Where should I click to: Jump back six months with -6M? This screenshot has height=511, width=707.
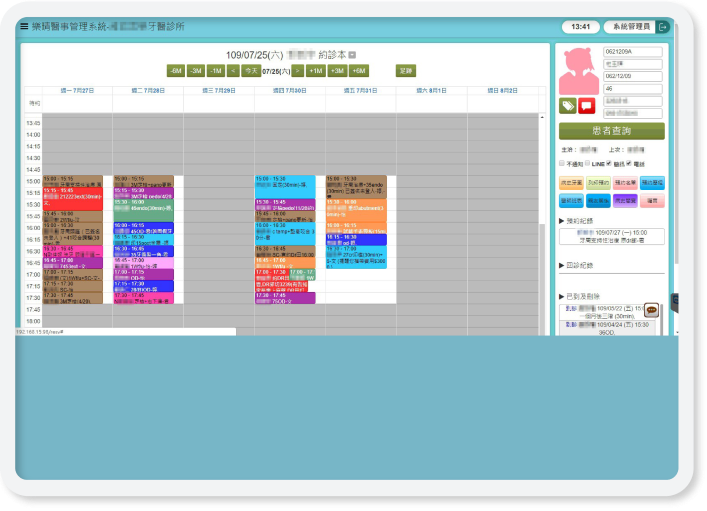pyautogui.click(x=176, y=71)
